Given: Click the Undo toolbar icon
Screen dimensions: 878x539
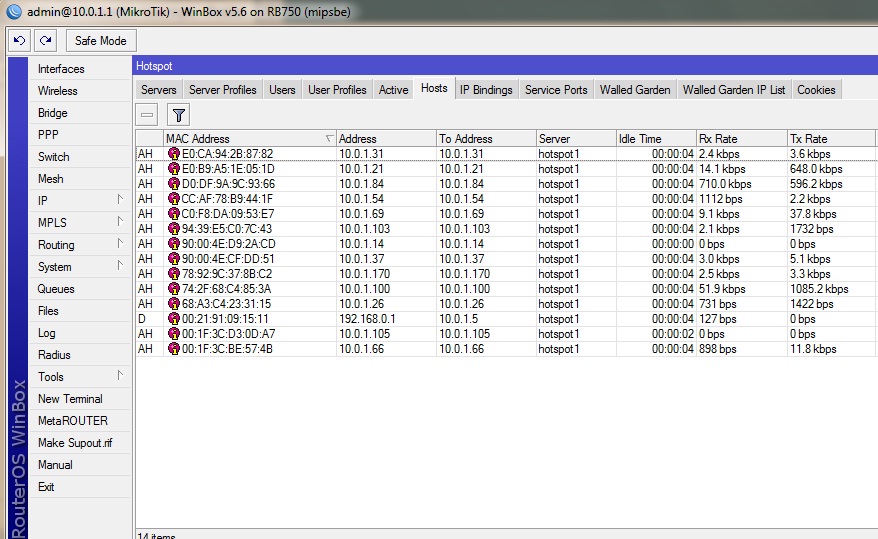Looking at the screenshot, I should pos(20,40).
